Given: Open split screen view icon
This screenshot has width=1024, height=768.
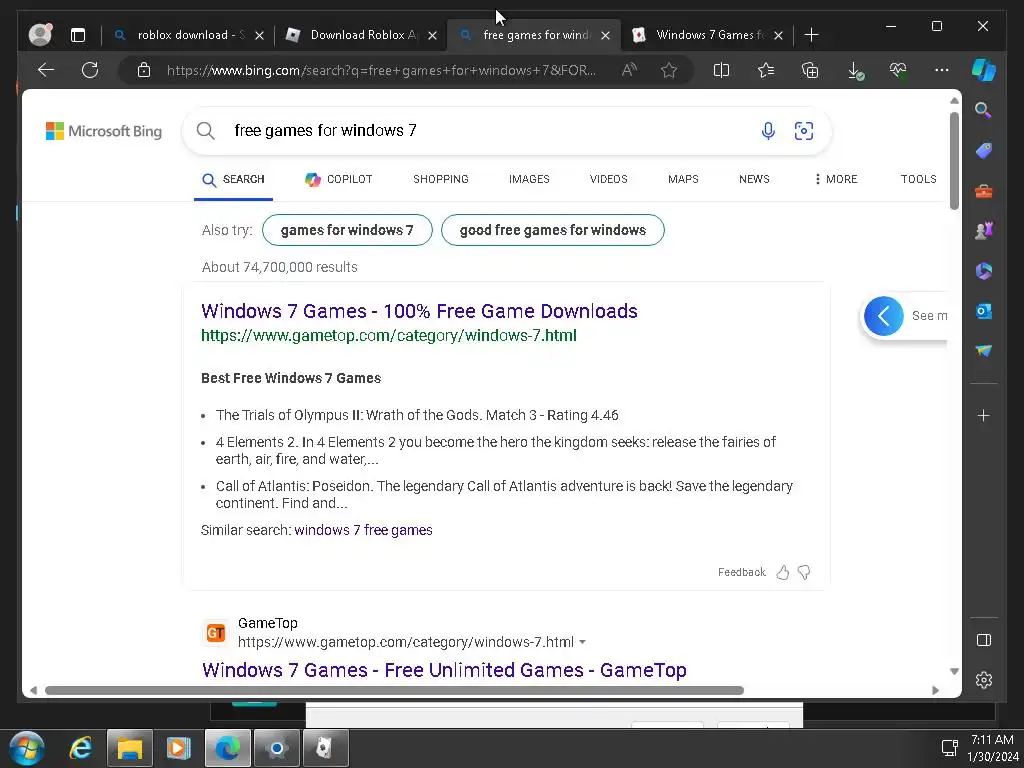Looking at the screenshot, I should coord(721,70).
